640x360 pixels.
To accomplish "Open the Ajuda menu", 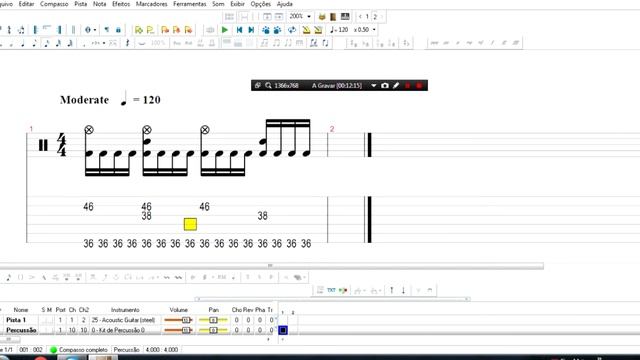I will [x=284, y=4].
